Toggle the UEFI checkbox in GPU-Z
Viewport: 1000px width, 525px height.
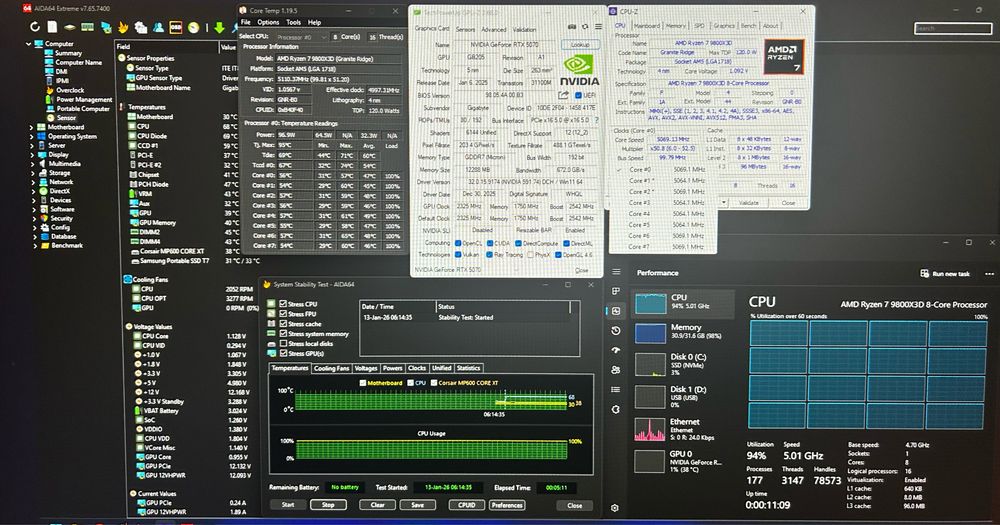pyautogui.click(x=578, y=95)
